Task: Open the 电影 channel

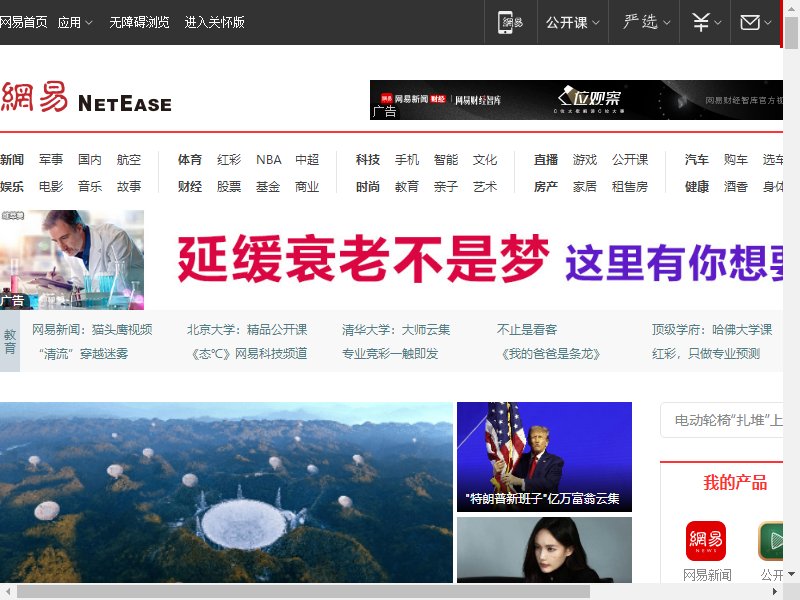Action: pos(51,187)
